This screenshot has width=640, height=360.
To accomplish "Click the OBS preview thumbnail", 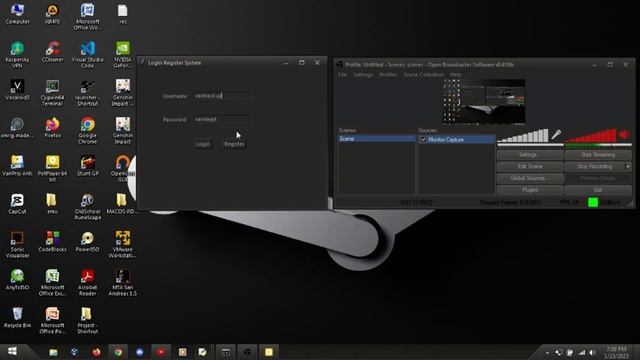I will (x=484, y=102).
